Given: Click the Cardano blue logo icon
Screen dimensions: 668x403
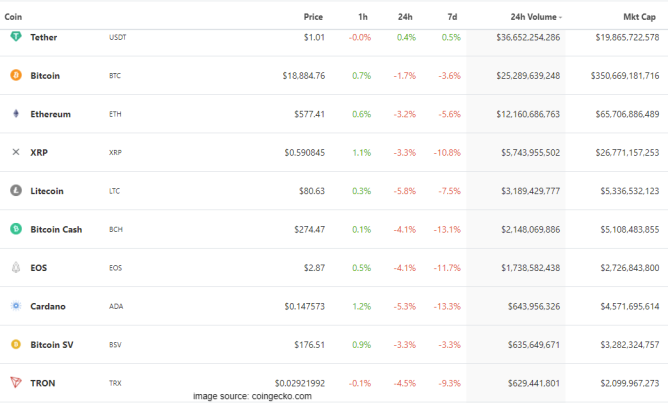Looking at the screenshot, I should (x=16, y=305).
